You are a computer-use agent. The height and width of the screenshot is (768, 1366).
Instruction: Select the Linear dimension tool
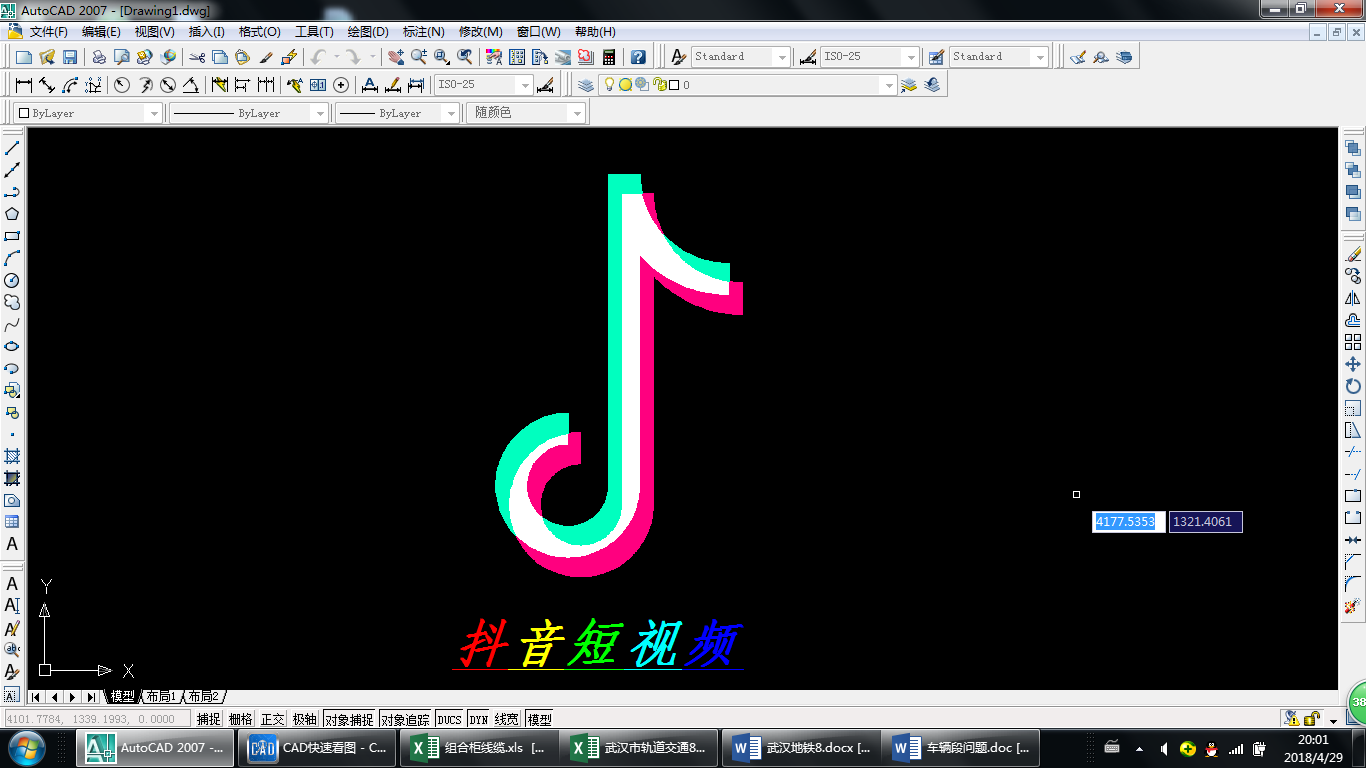[24, 85]
